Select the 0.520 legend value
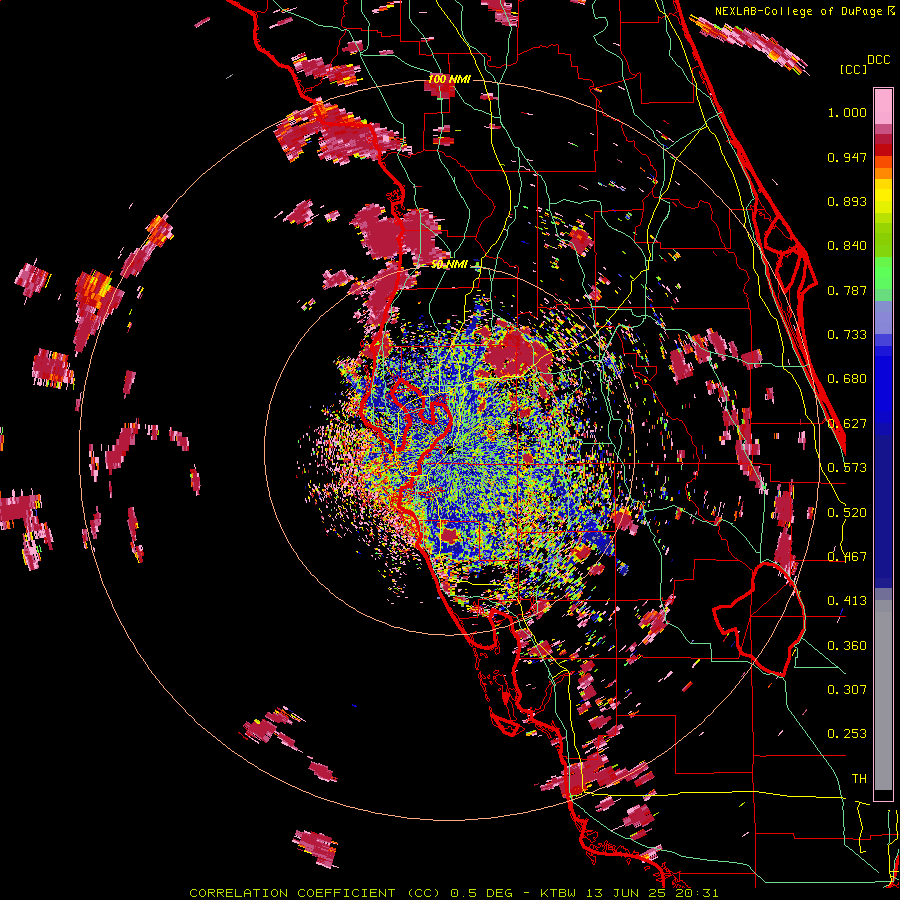900x900 pixels. [847, 513]
